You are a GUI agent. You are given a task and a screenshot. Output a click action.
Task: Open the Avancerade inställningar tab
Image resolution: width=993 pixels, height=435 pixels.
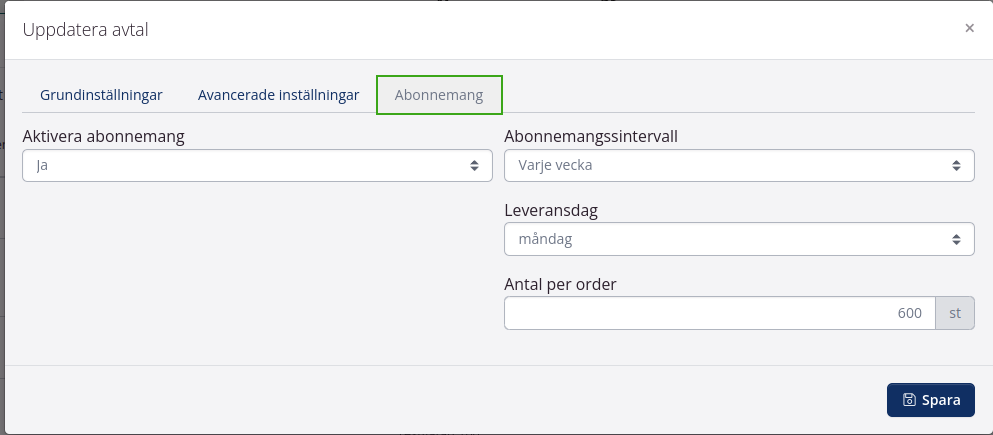point(278,95)
